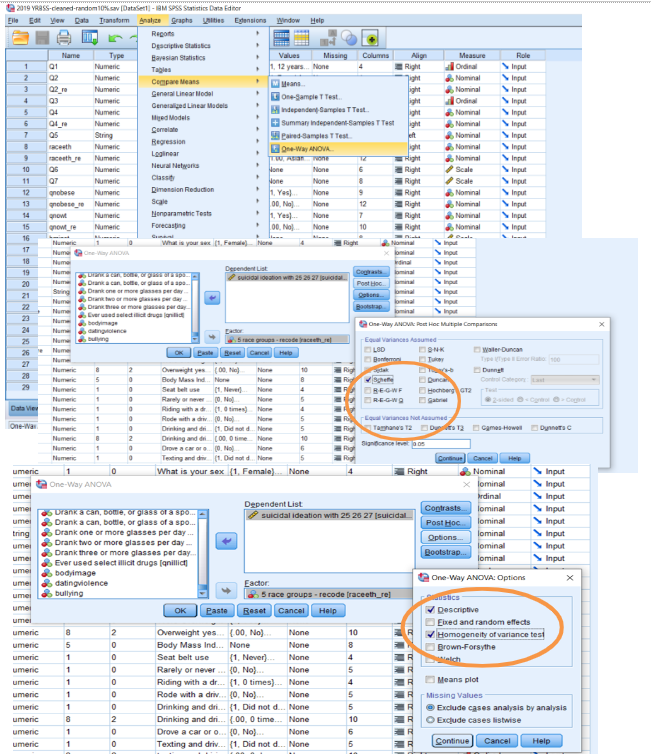Image resolution: width=651 pixels, height=754 pixels.
Task: Expand the Reports submenu arrow
Action: point(258,34)
